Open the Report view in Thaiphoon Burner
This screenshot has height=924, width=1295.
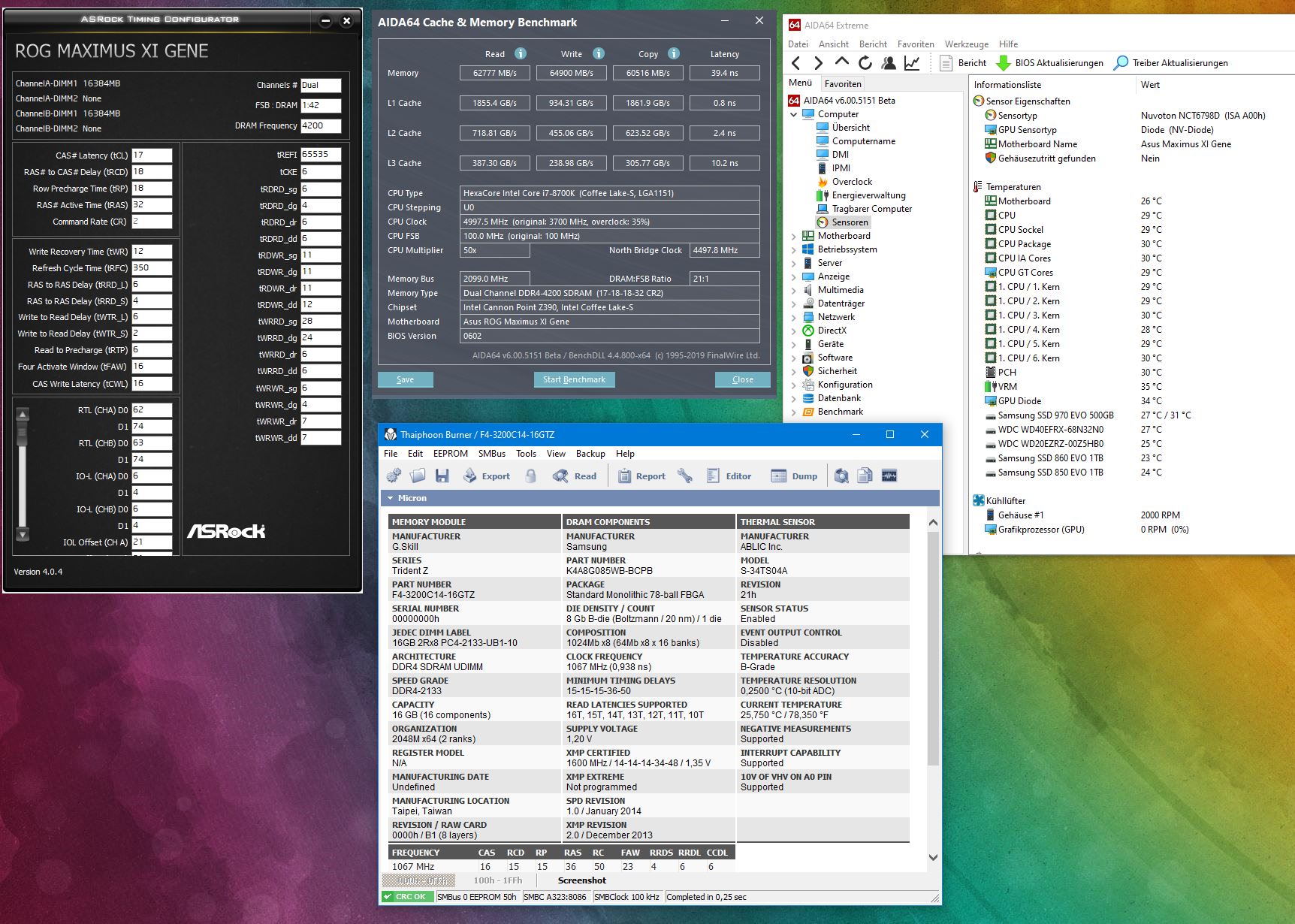[x=641, y=476]
